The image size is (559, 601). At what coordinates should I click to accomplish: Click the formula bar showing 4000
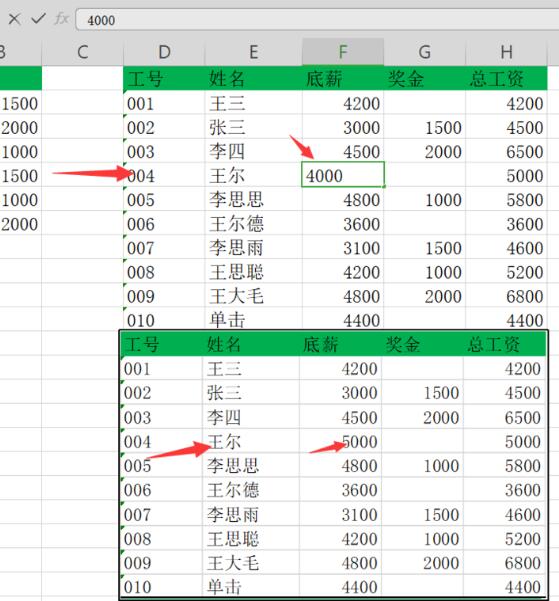click(x=317, y=20)
